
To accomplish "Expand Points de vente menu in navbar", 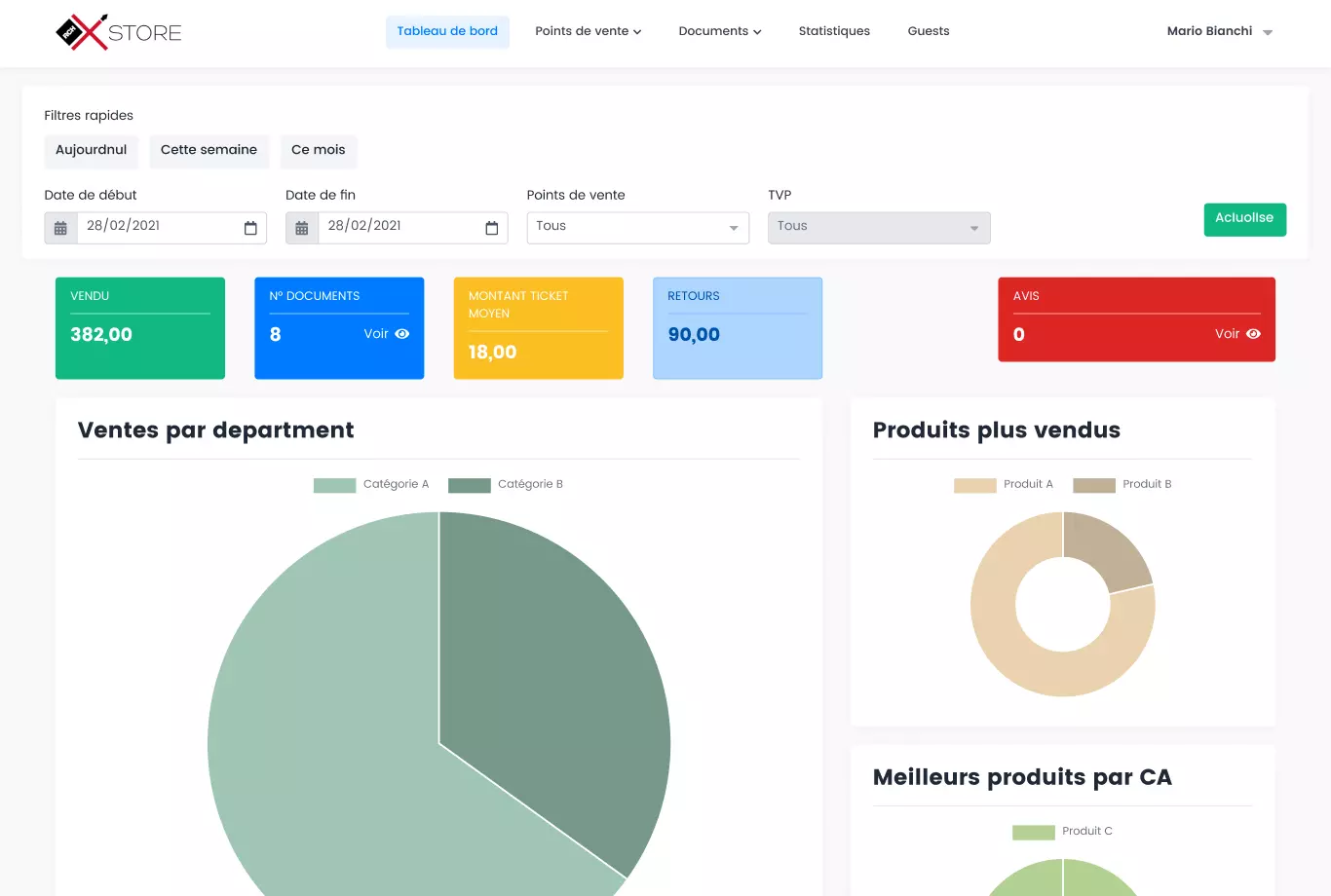I will pyautogui.click(x=588, y=31).
